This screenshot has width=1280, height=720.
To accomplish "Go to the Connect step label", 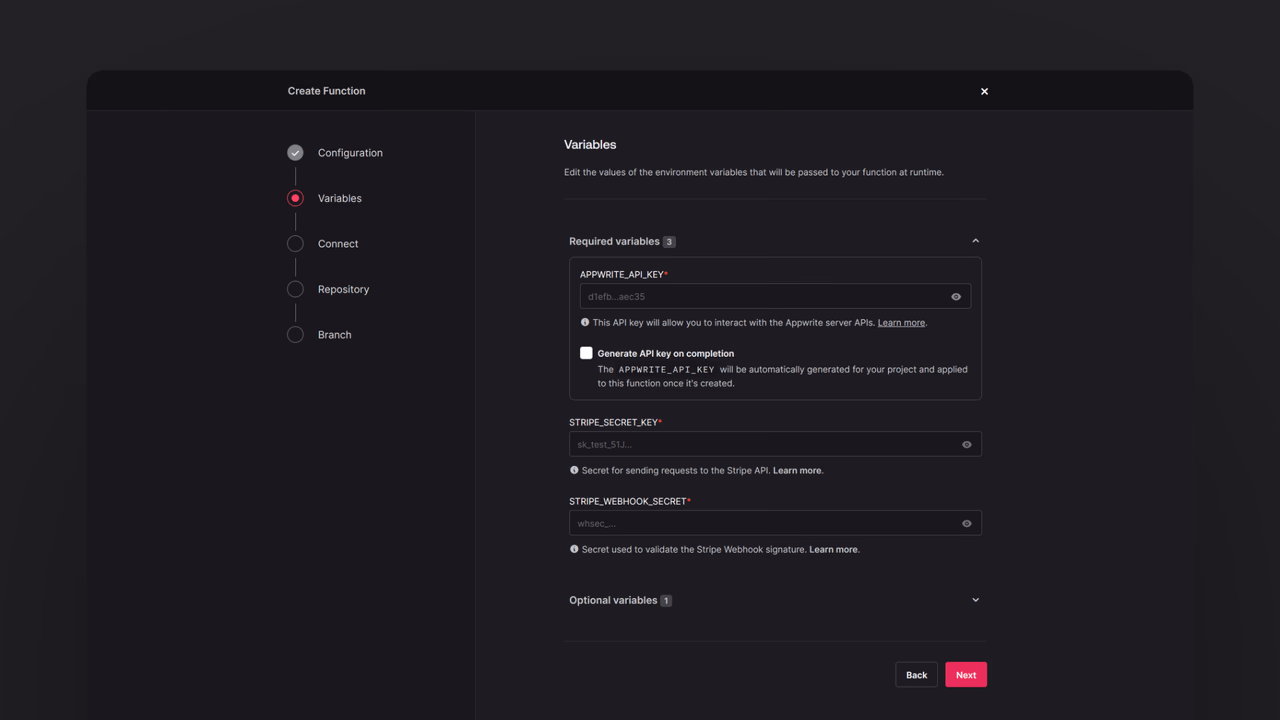I will (x=338, y=244).
